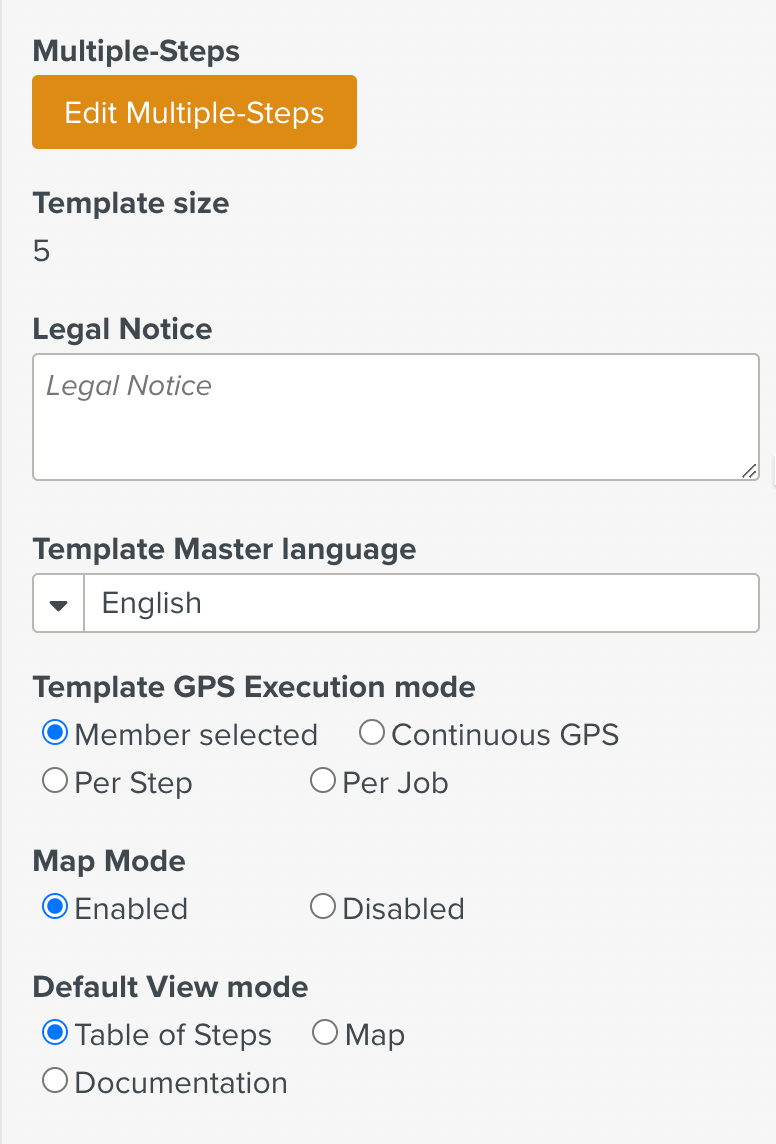Select the Member selected GPS mode
This screenshot has height=1144, width=776.
54,734
